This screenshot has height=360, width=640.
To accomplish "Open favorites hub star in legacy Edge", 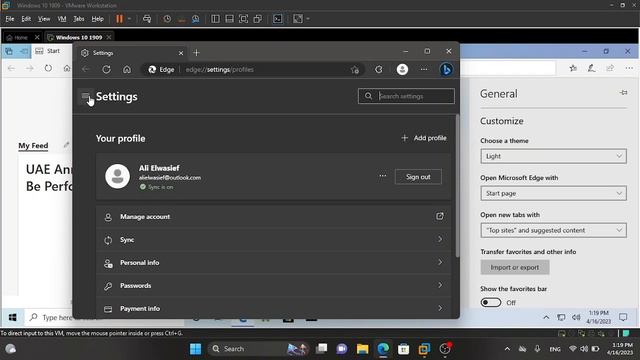I will [573, 68].
